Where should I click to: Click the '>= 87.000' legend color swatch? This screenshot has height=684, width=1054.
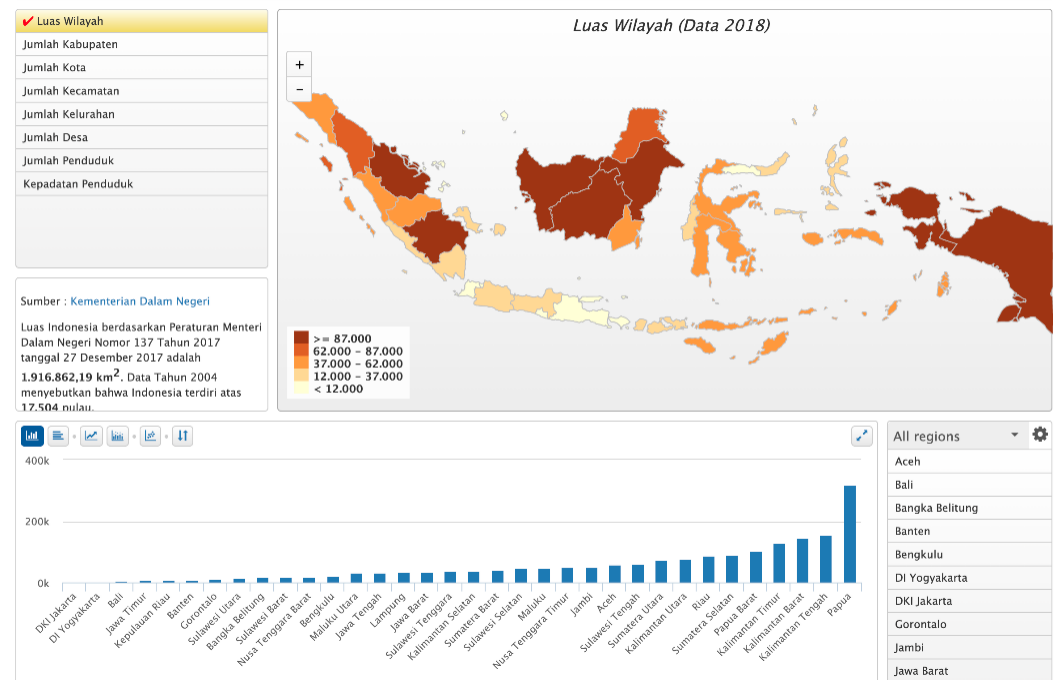301,338
